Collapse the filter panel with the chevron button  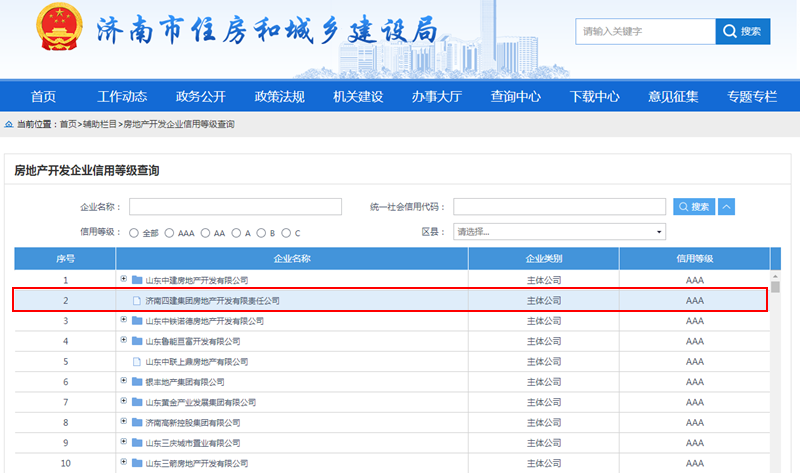pos(727,207)
